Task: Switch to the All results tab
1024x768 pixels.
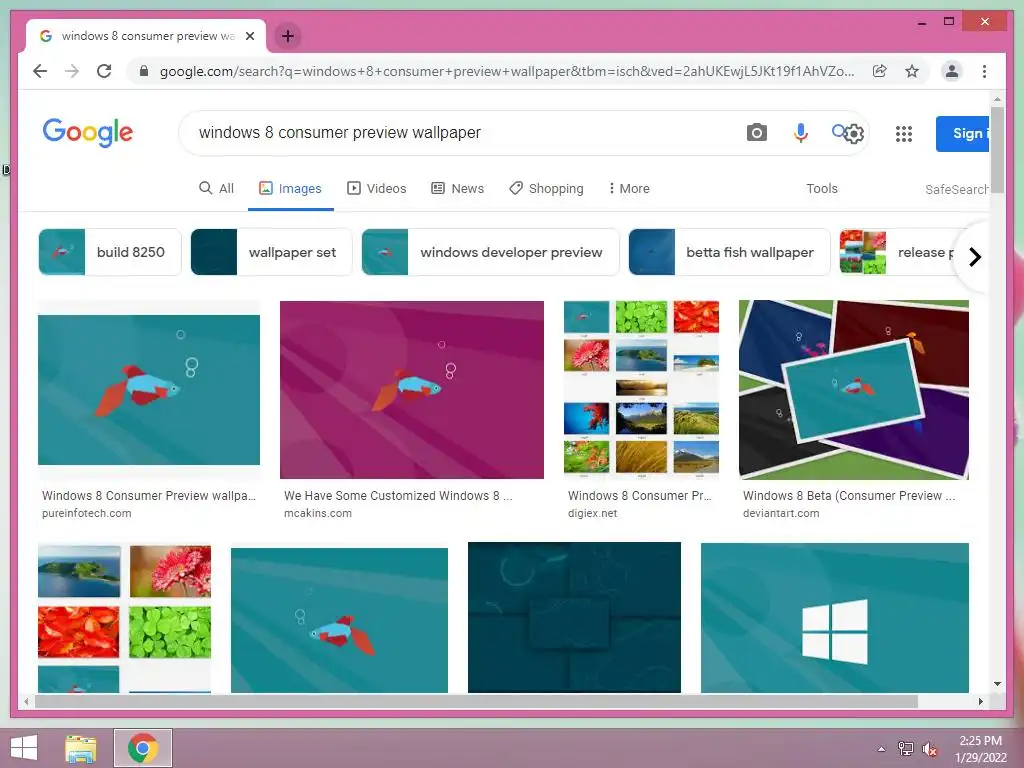Action: click(216, 188)
